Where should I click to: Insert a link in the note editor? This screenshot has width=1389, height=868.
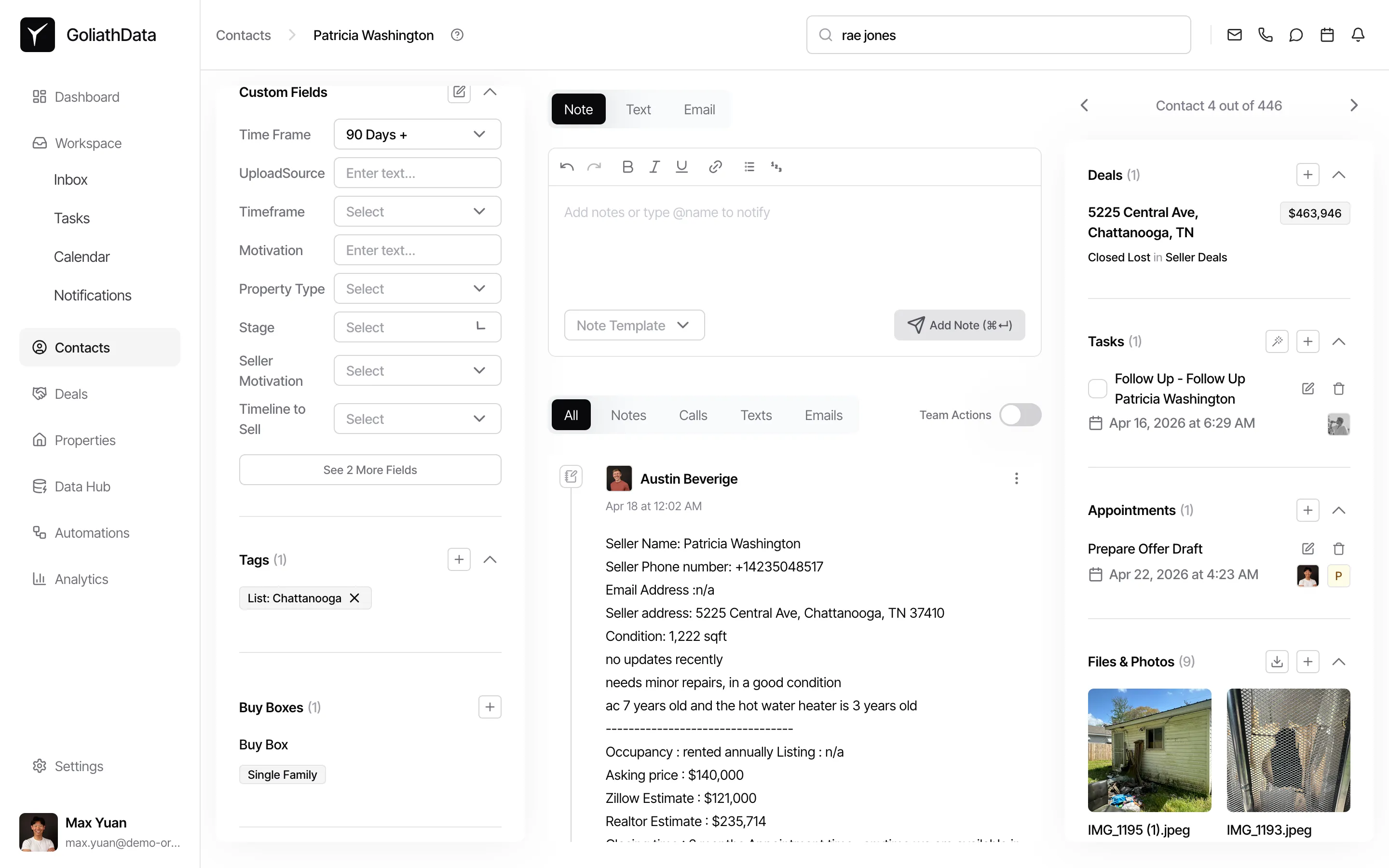[x=715, y=166]
